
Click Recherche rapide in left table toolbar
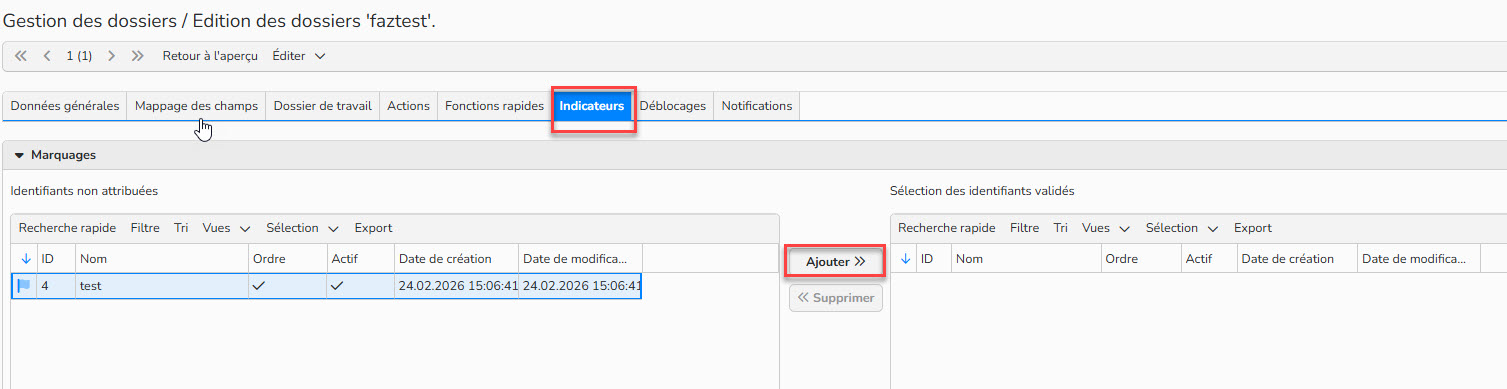pos(67,228)
